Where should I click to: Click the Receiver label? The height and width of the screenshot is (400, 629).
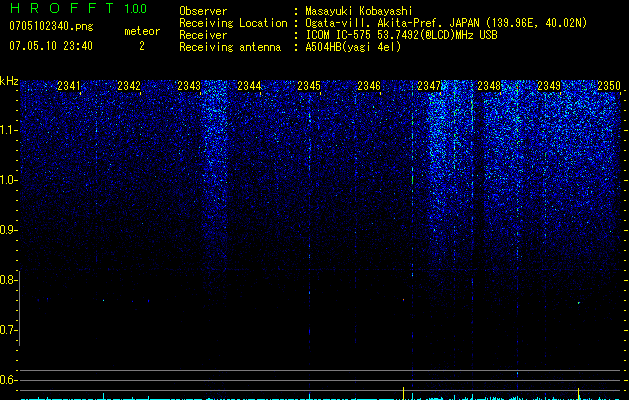pyautogui.click(x=203, y=35)
